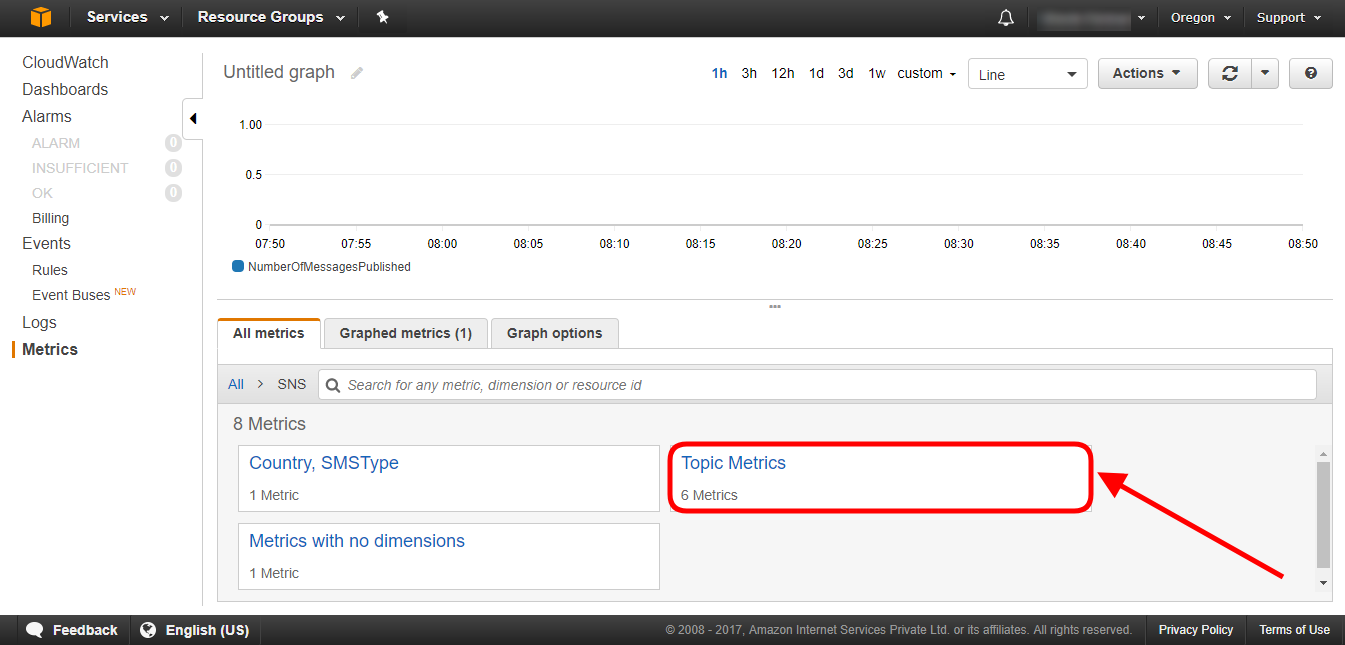Click NumberOfMessagesPublished legend label
The image size is (1345, 645).
pos(329,267)
